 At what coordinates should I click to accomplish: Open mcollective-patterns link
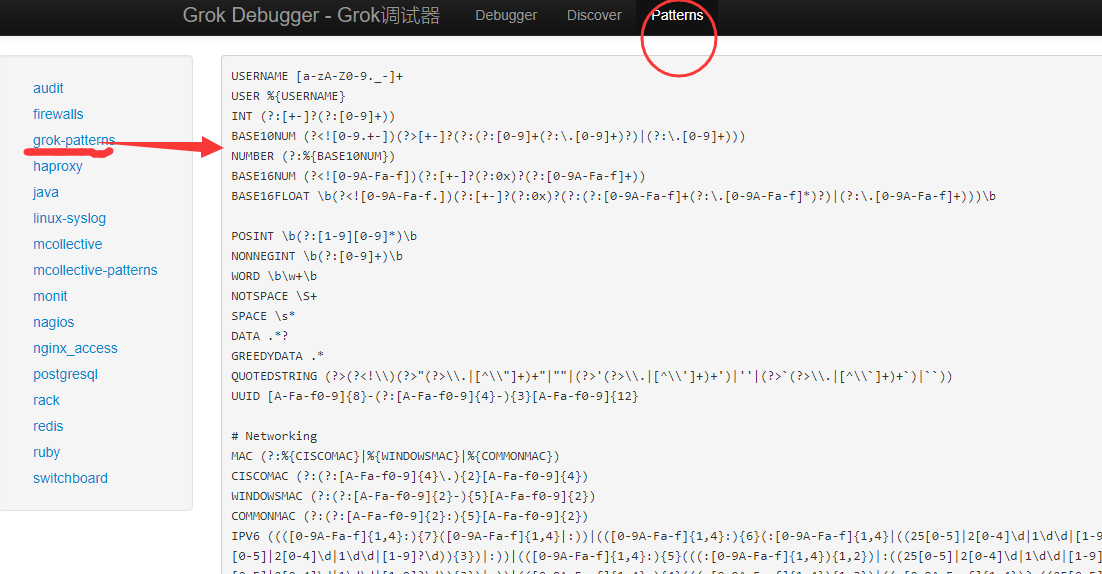point(95,270)
